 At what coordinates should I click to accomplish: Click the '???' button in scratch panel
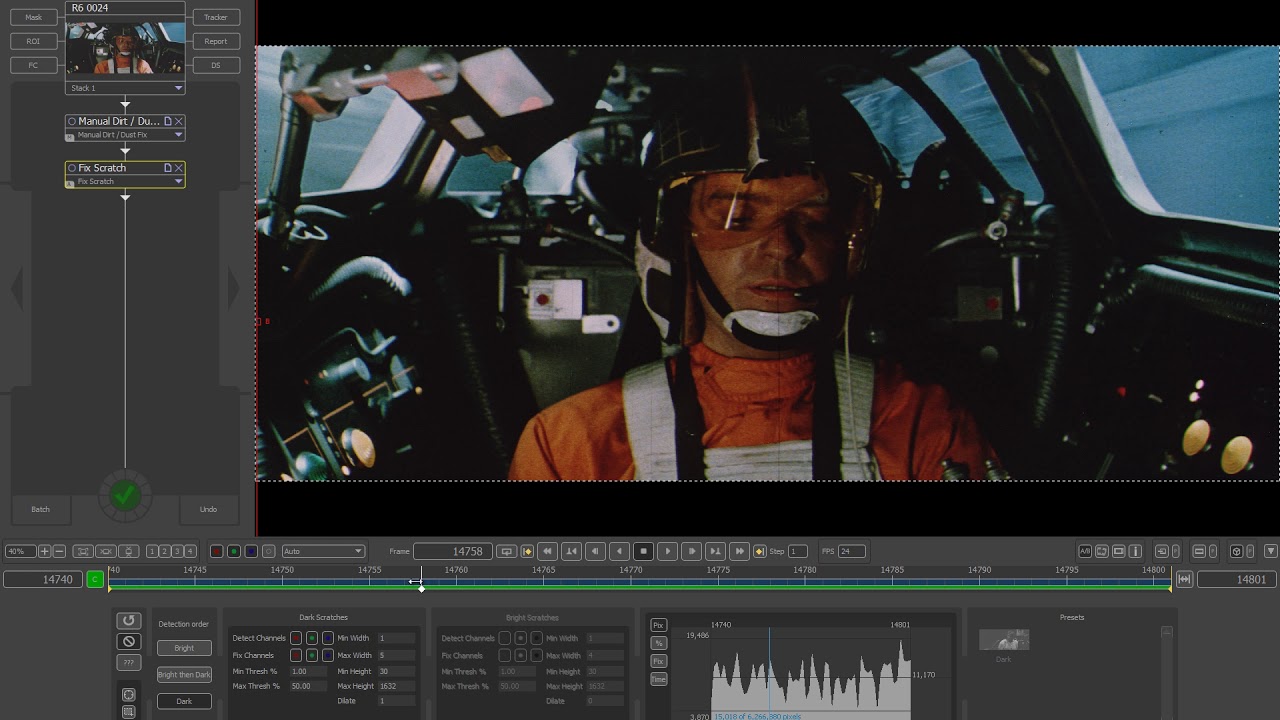click(128, 663)
